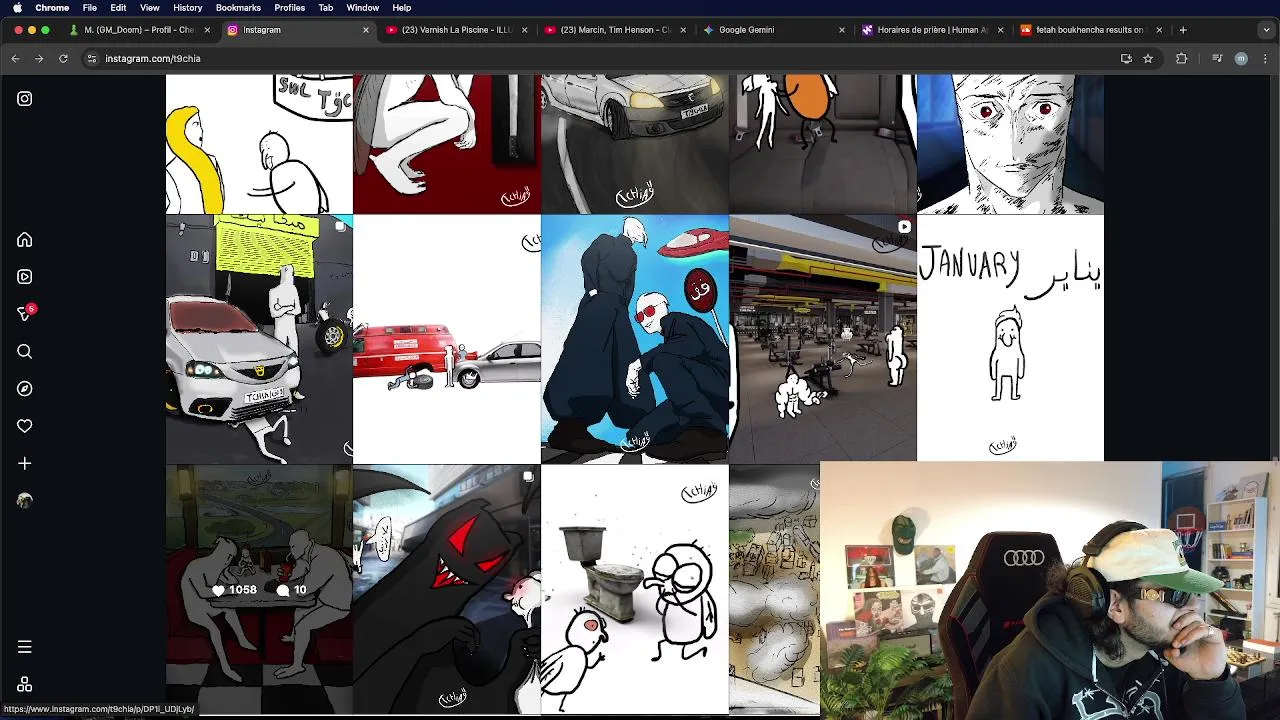Open the History menu
1280x720 pixels.
coord(188,8)
